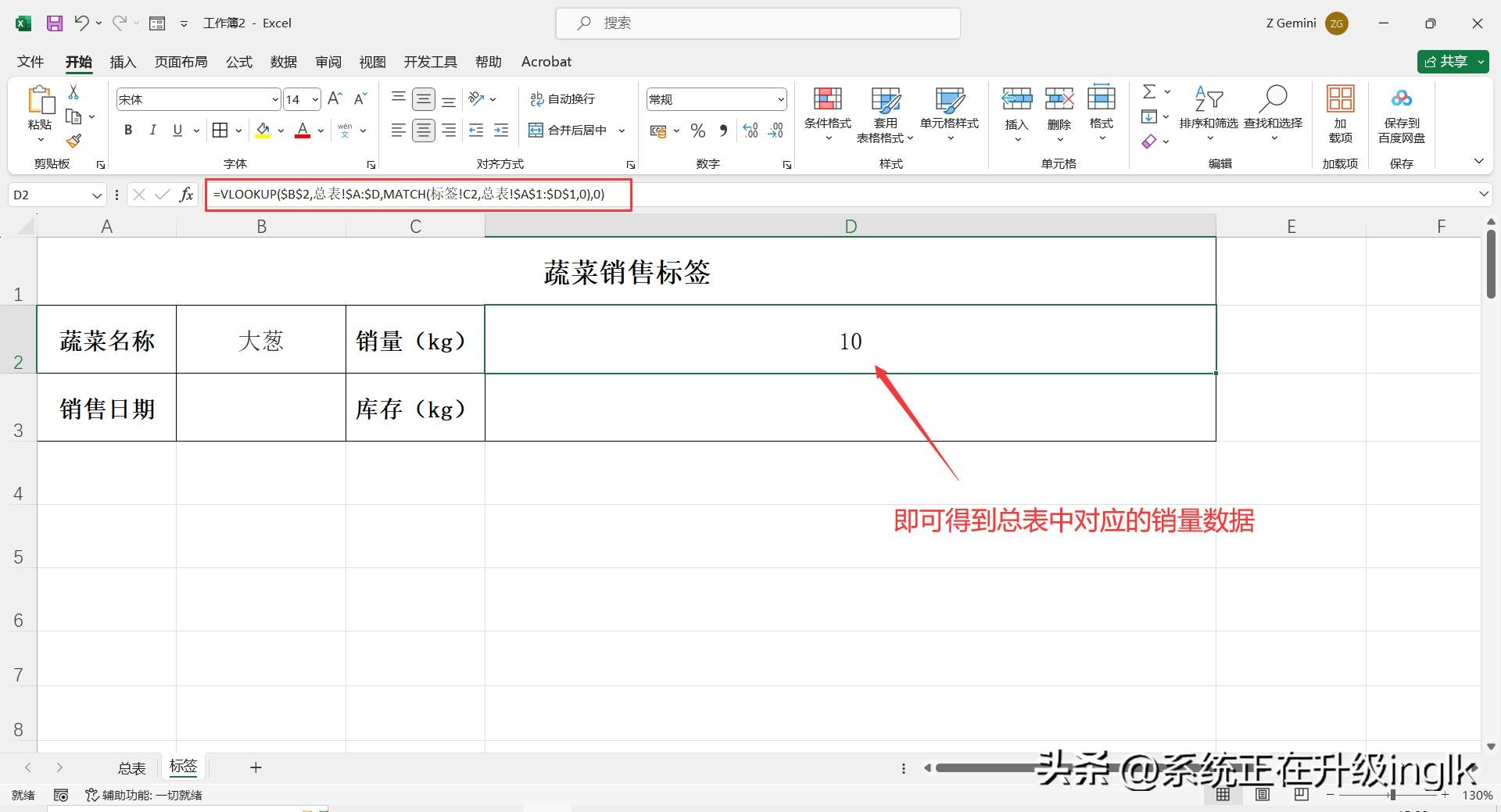
Task: Click Save to Baidu Netdisk icon
Action: [1401, 114]
